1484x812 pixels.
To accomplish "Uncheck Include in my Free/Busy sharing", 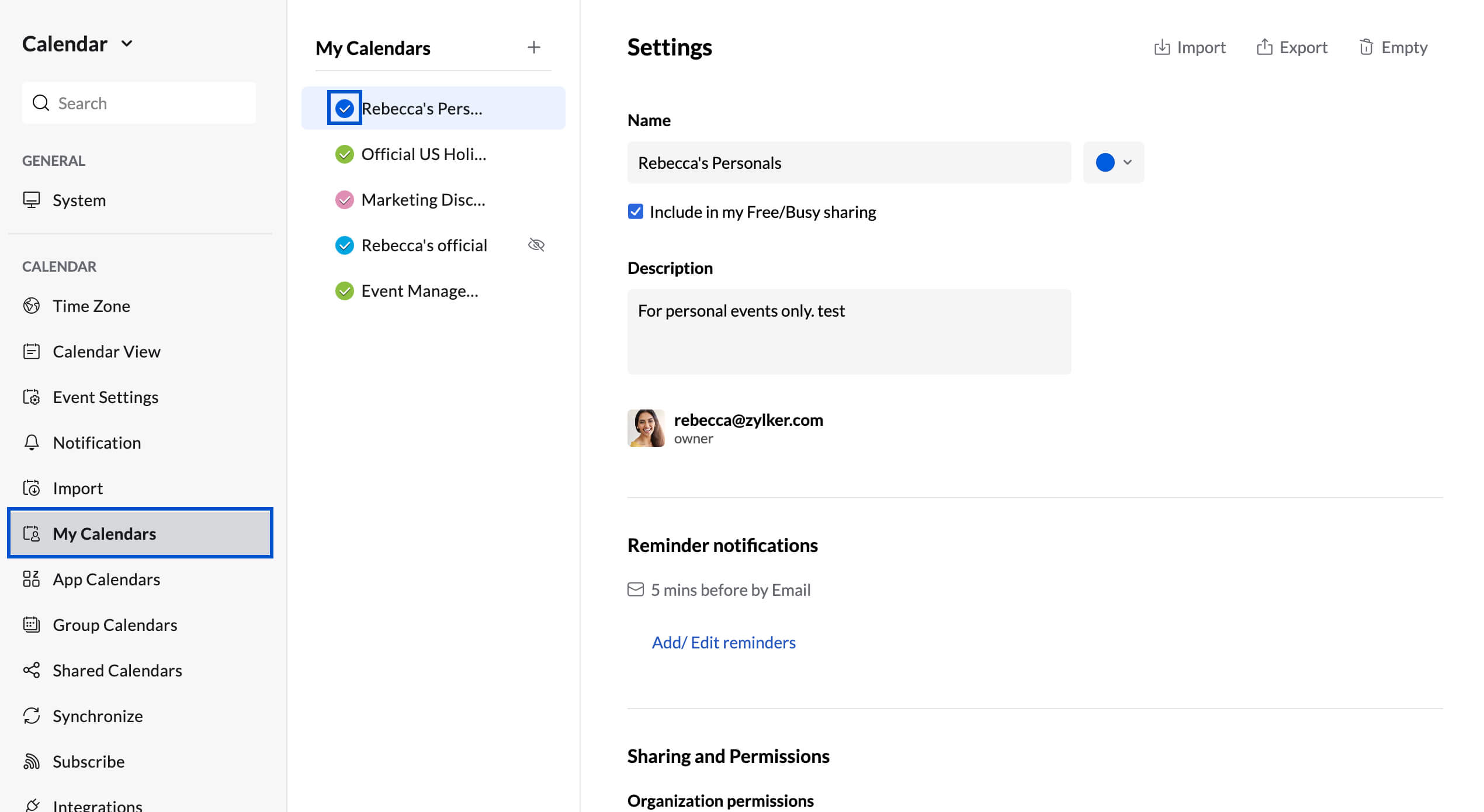I will (x=635, y=211).
